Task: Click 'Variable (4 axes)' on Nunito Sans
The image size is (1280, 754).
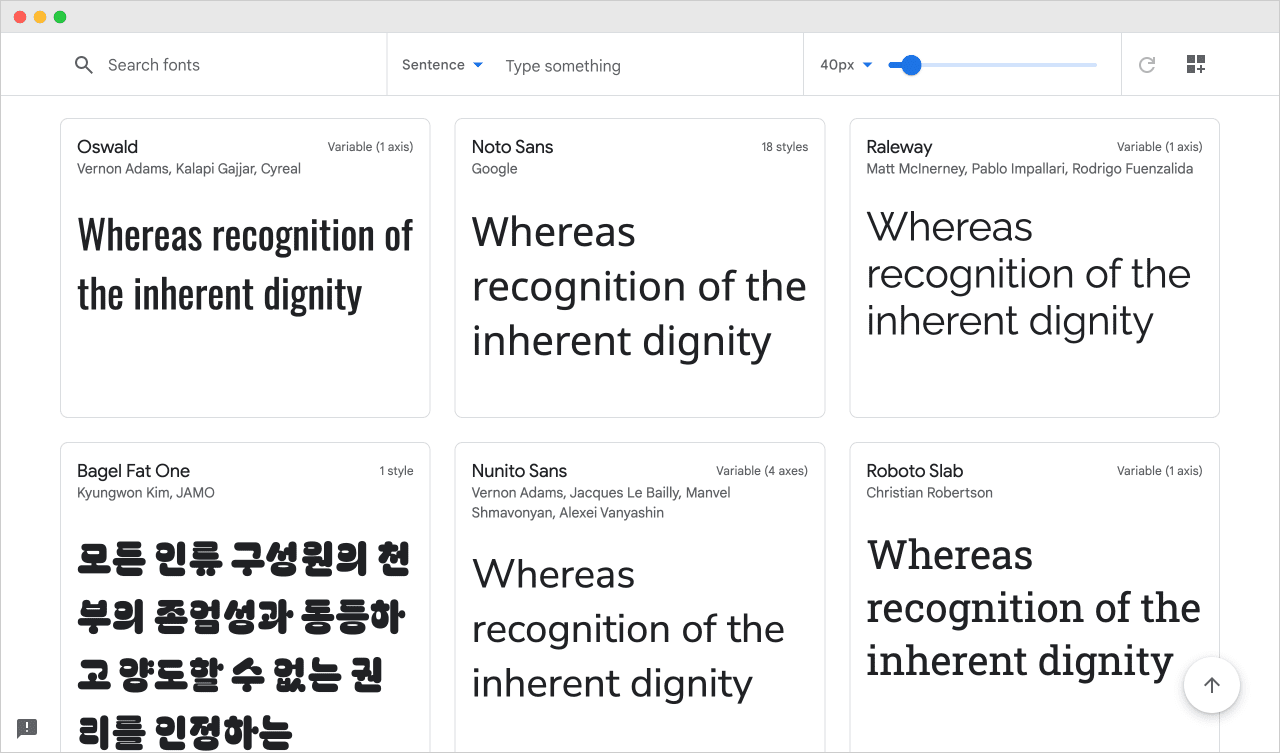Action: [762, 471]
